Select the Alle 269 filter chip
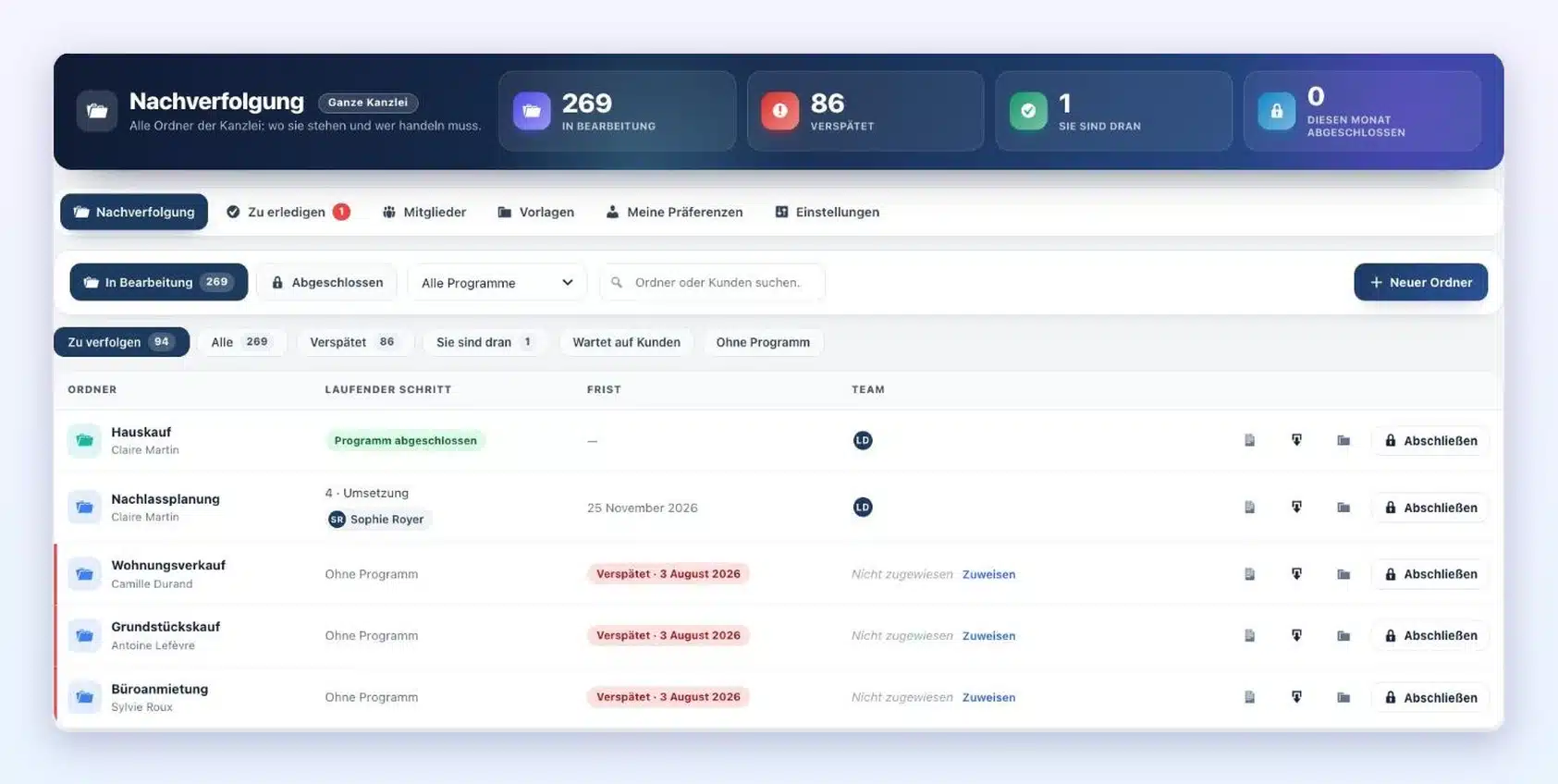 pos(240,342)
